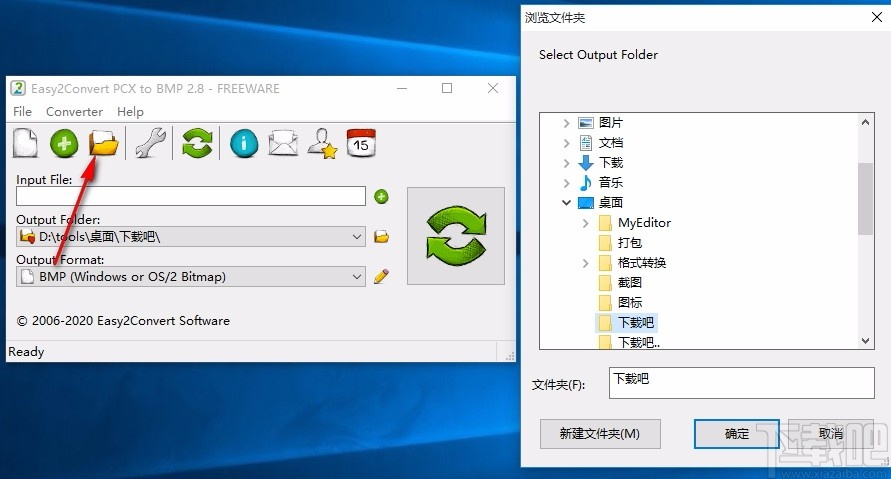Click the 桌面 desktop monitor icon
The image size is (891, 479).
point(585,203)
